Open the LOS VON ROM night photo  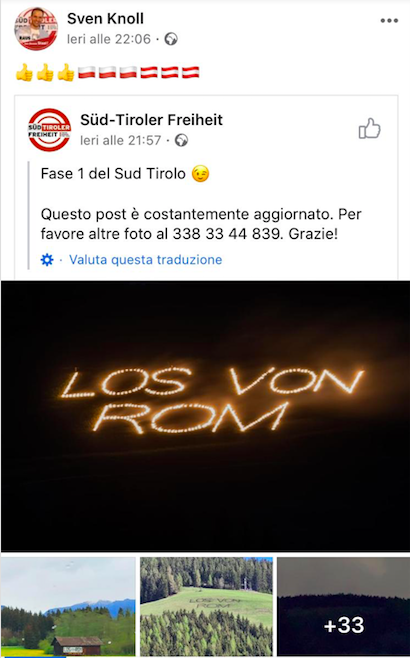(206, 416)
